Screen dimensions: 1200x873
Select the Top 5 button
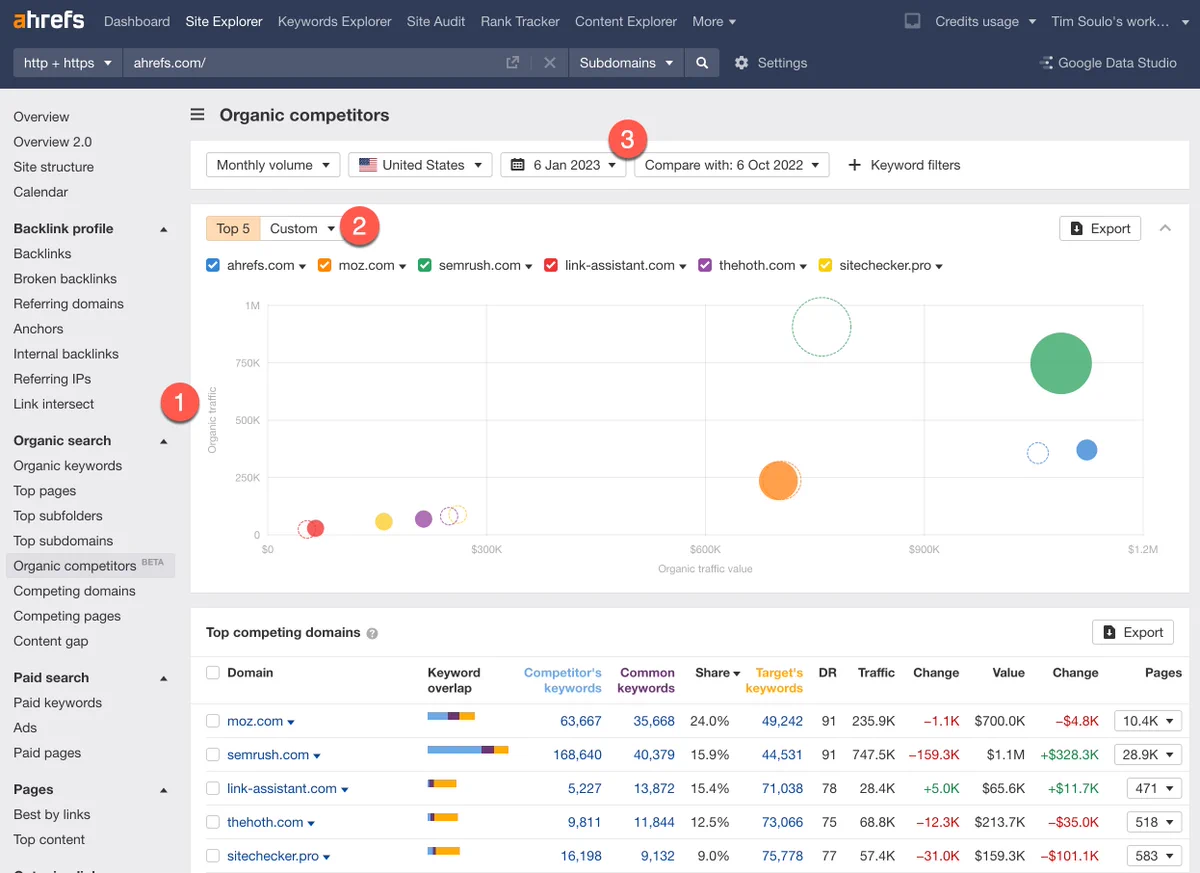pyautogui.click(x=233, y=228)
